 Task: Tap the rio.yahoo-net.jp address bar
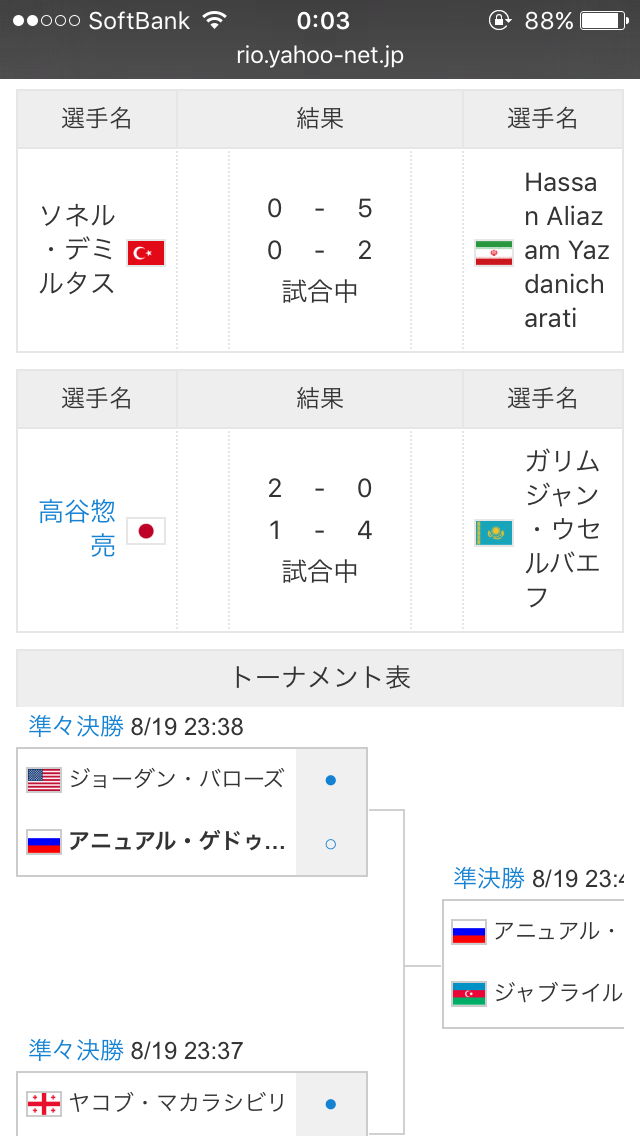(320, 55)
